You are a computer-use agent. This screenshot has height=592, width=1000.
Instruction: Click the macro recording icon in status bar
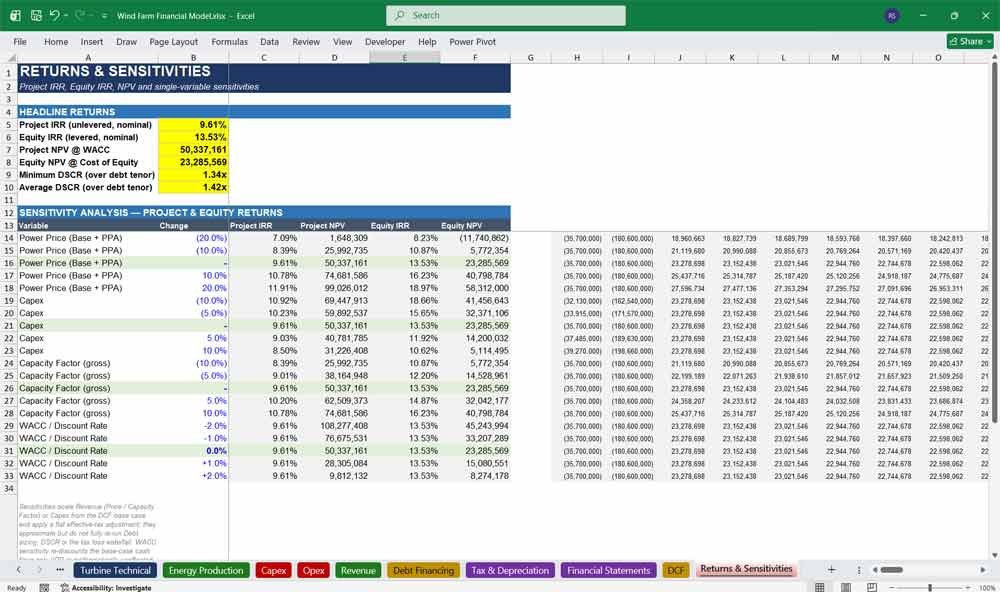click(x=44, y=588)
